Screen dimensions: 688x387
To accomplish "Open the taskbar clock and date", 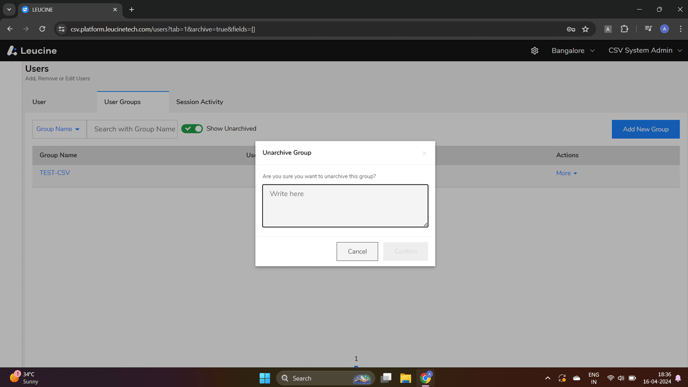I will 657,378.
